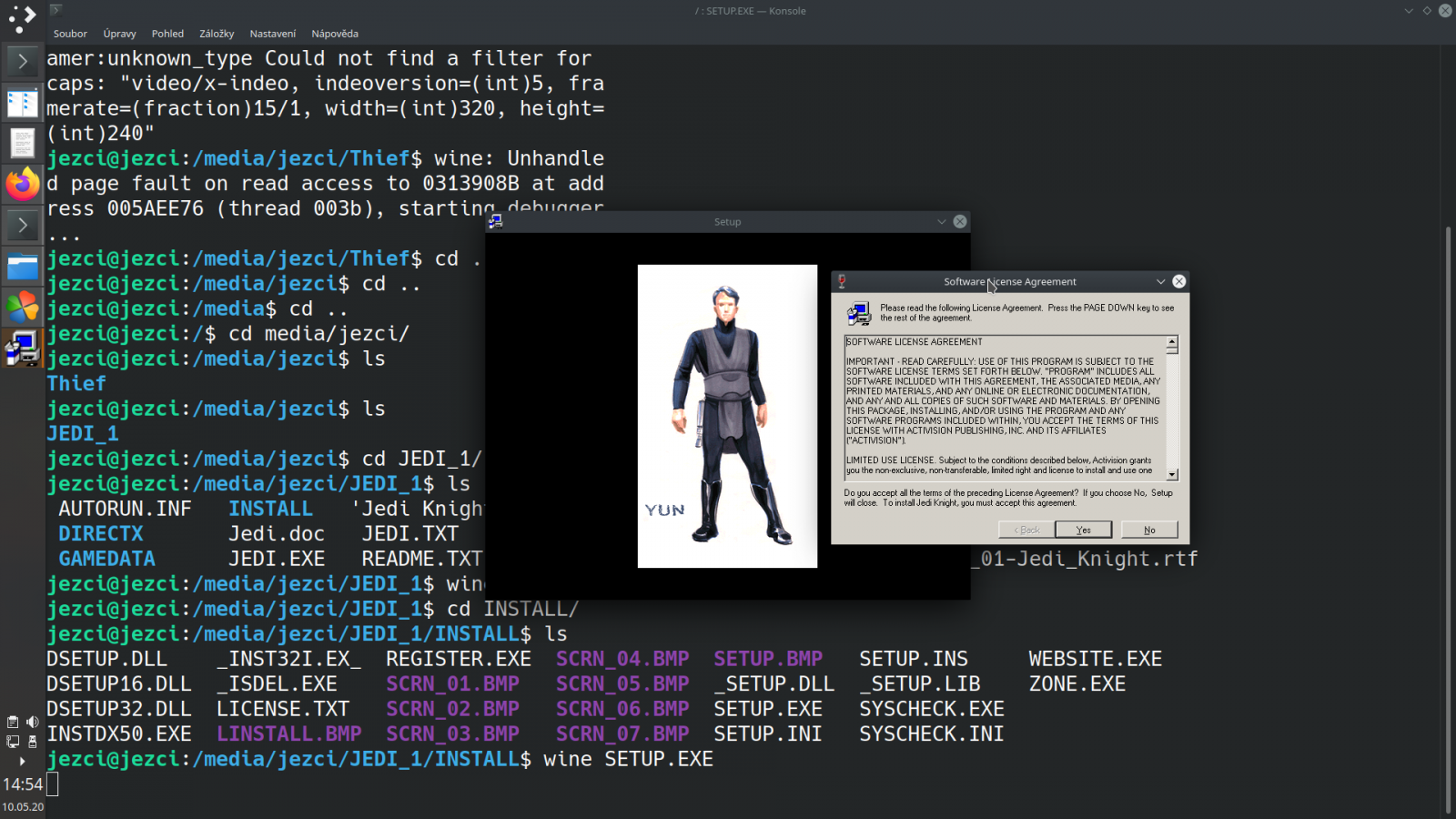Click the 14:54 clock in the panel
This screenshot has height=819, width=1456.
click(x=24, y=784)
